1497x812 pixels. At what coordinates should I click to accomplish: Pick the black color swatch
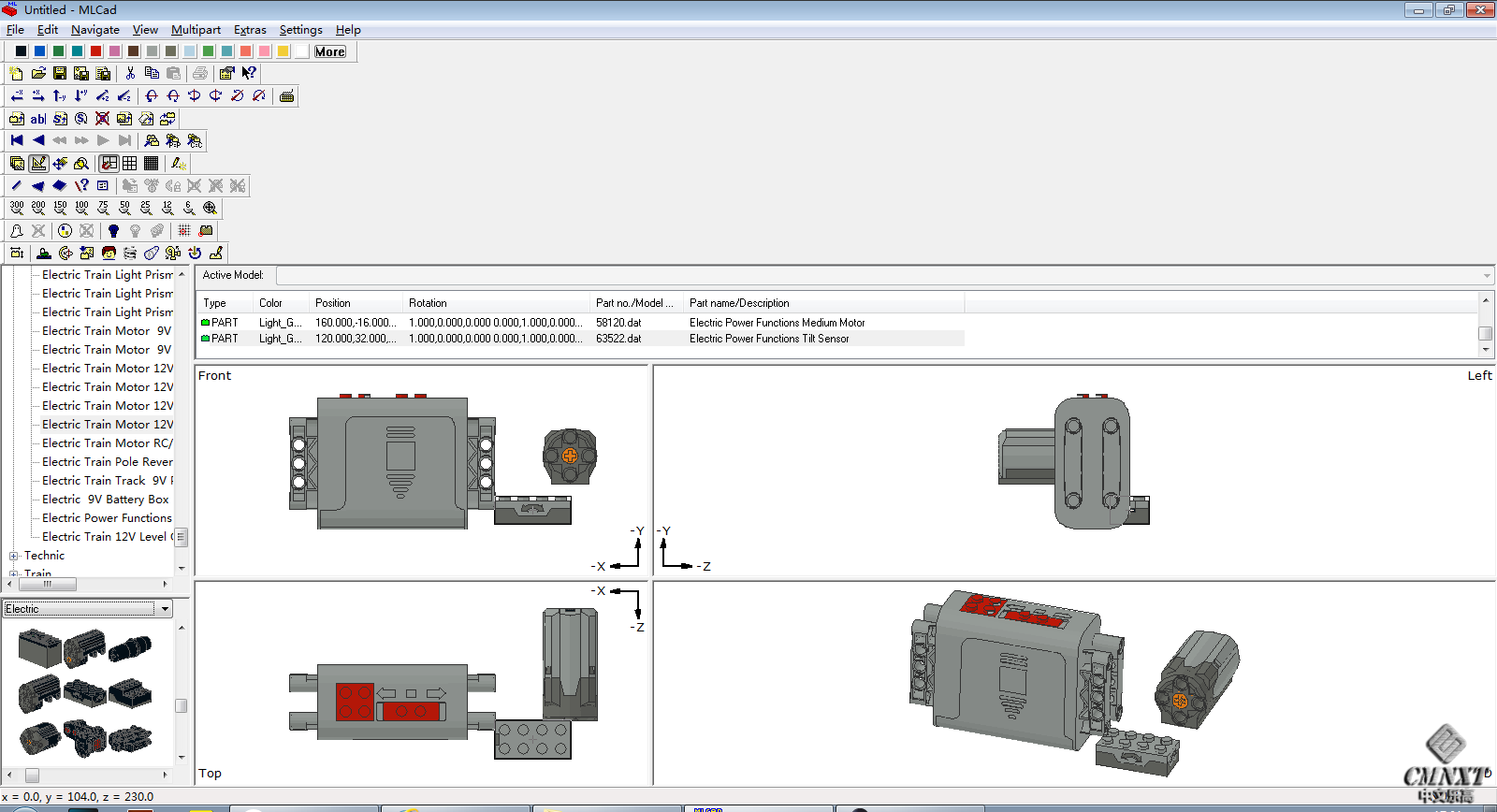tap(21, 51)
